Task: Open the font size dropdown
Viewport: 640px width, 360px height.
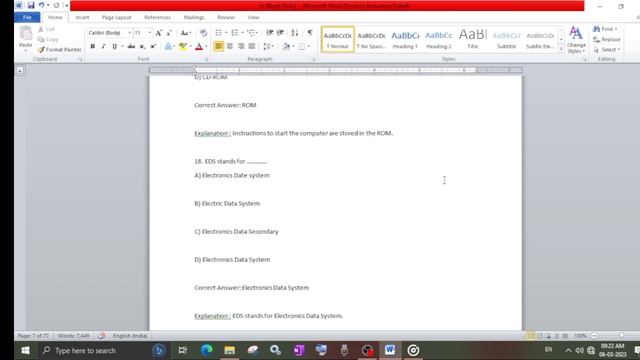Action: [x=149, y=33]
